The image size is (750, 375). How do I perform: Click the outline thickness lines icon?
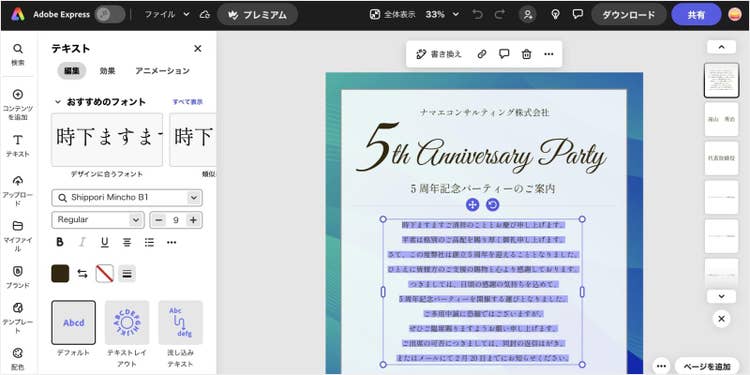pos(127,274)
